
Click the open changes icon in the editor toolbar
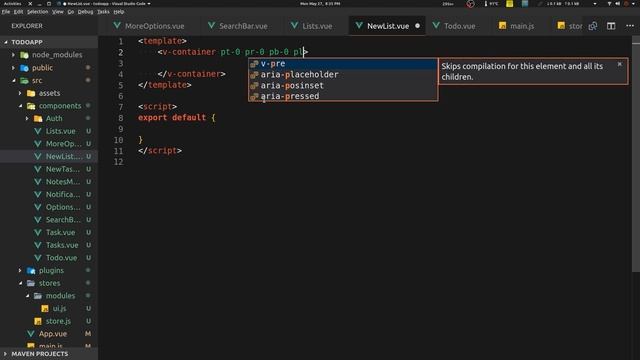coord(593,26)
